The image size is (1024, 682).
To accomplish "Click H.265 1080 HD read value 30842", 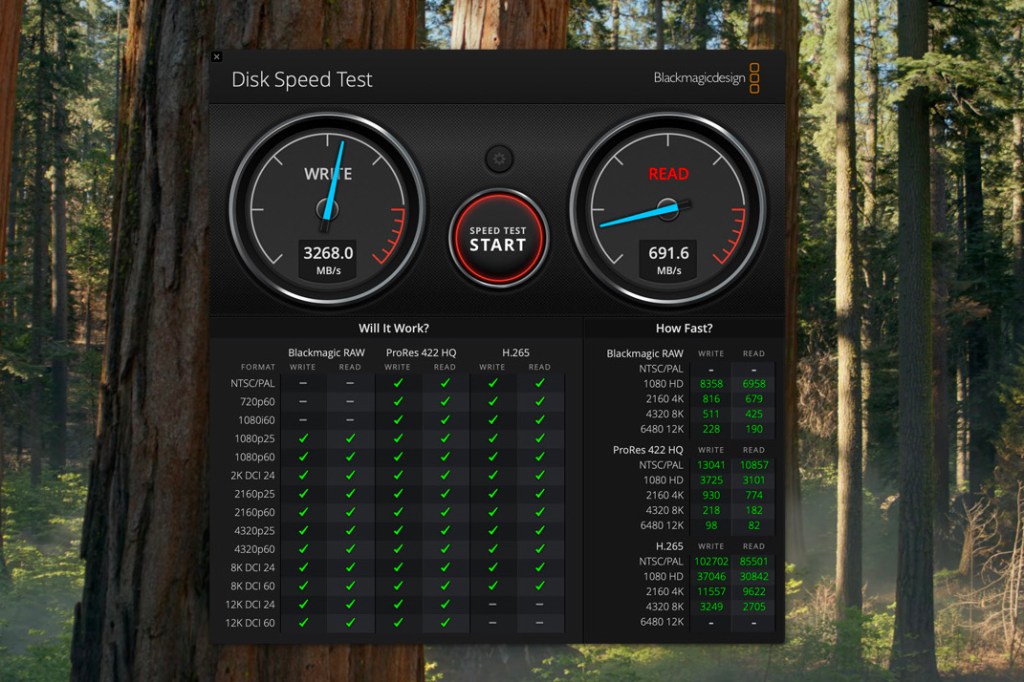I will (754, 577).
